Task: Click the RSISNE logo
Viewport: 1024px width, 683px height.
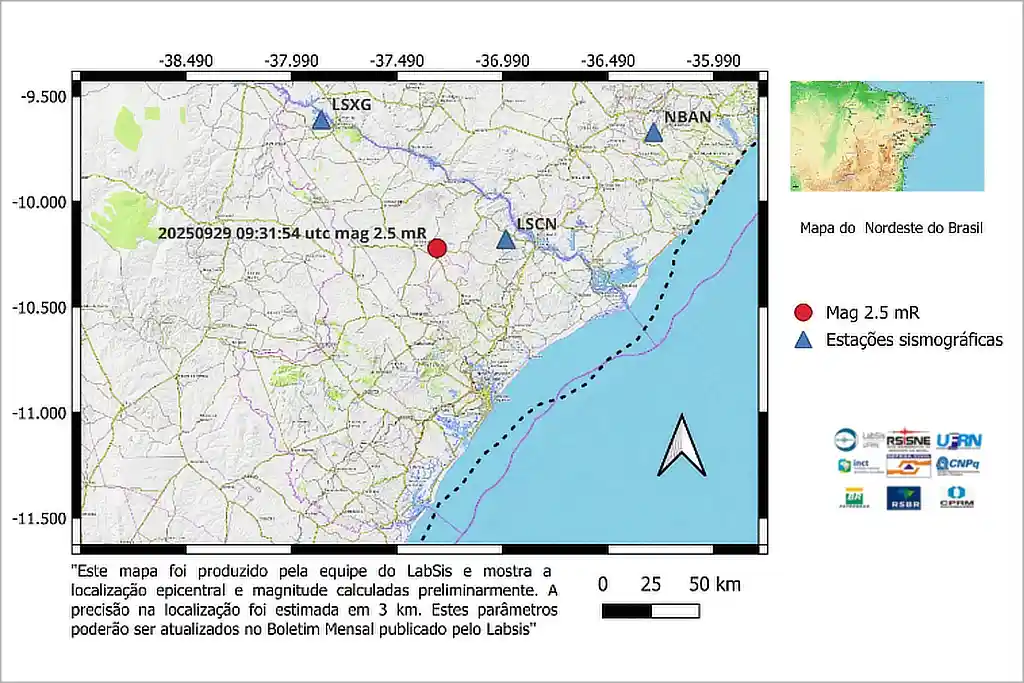Action: tap(908, 439)
